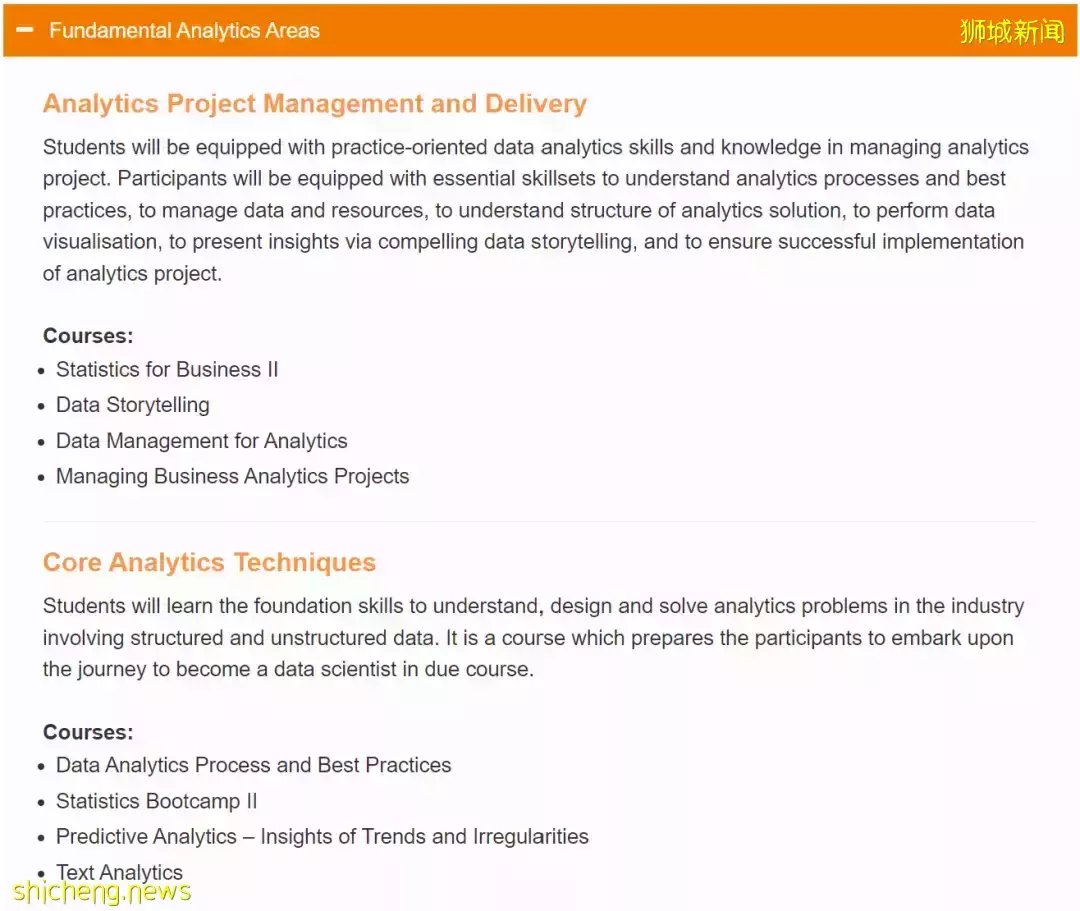
Task: Click the first Courses: label
Action: 88,336
